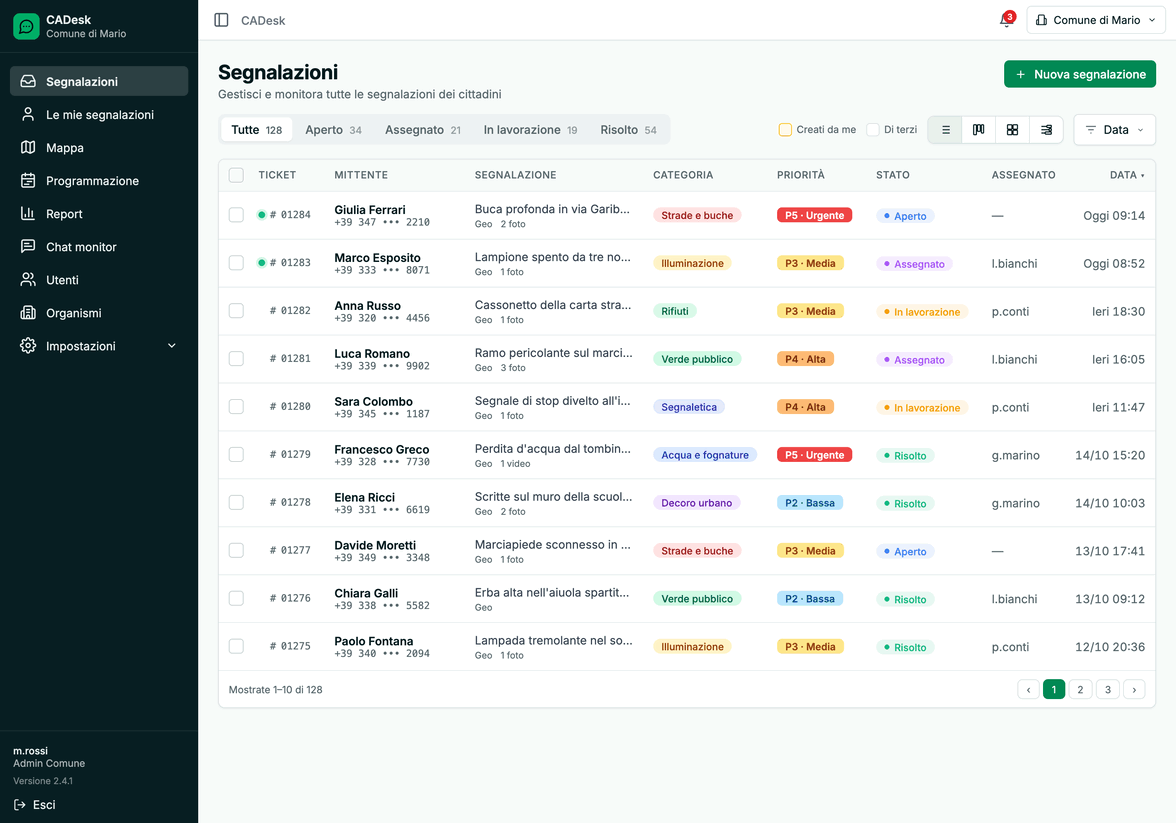Viewport: 1176px width, 823px height.
Task: Click the plus icon in Nuova segnalazione
Action: pos(1020,74)
